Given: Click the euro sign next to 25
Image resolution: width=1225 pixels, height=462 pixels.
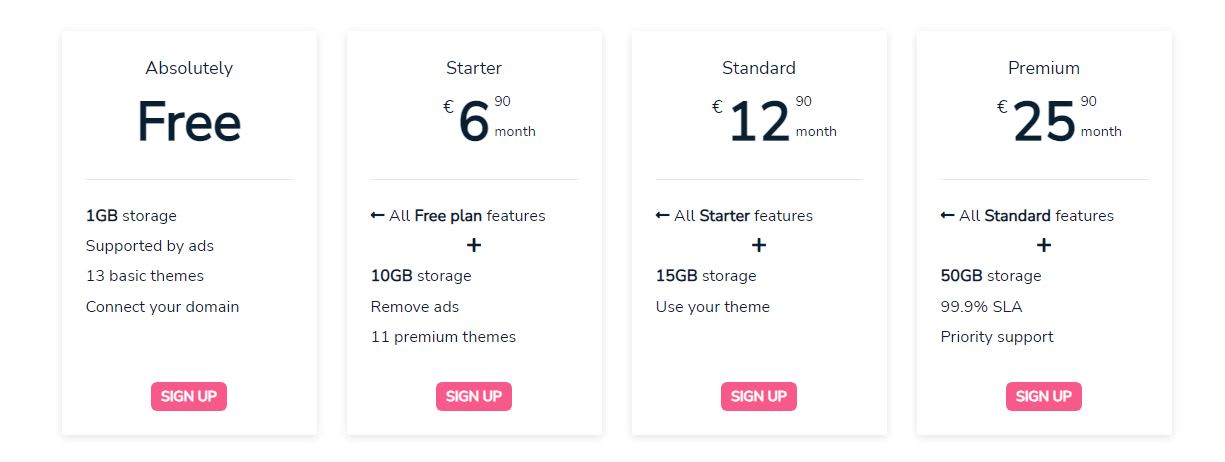Looking at the screenshot, I should [x=1002, y=107].
